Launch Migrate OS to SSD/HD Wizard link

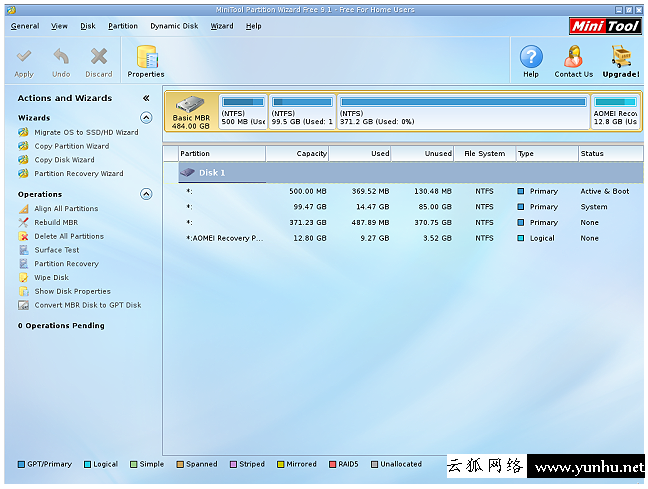[86, 132]
